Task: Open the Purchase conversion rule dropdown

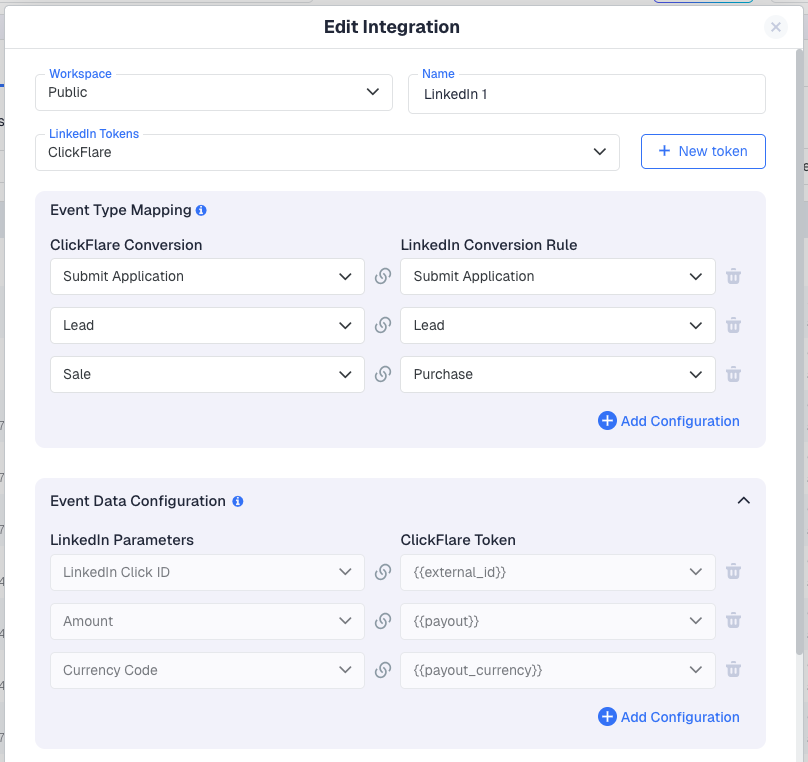Action: click(x=557, y=375)
